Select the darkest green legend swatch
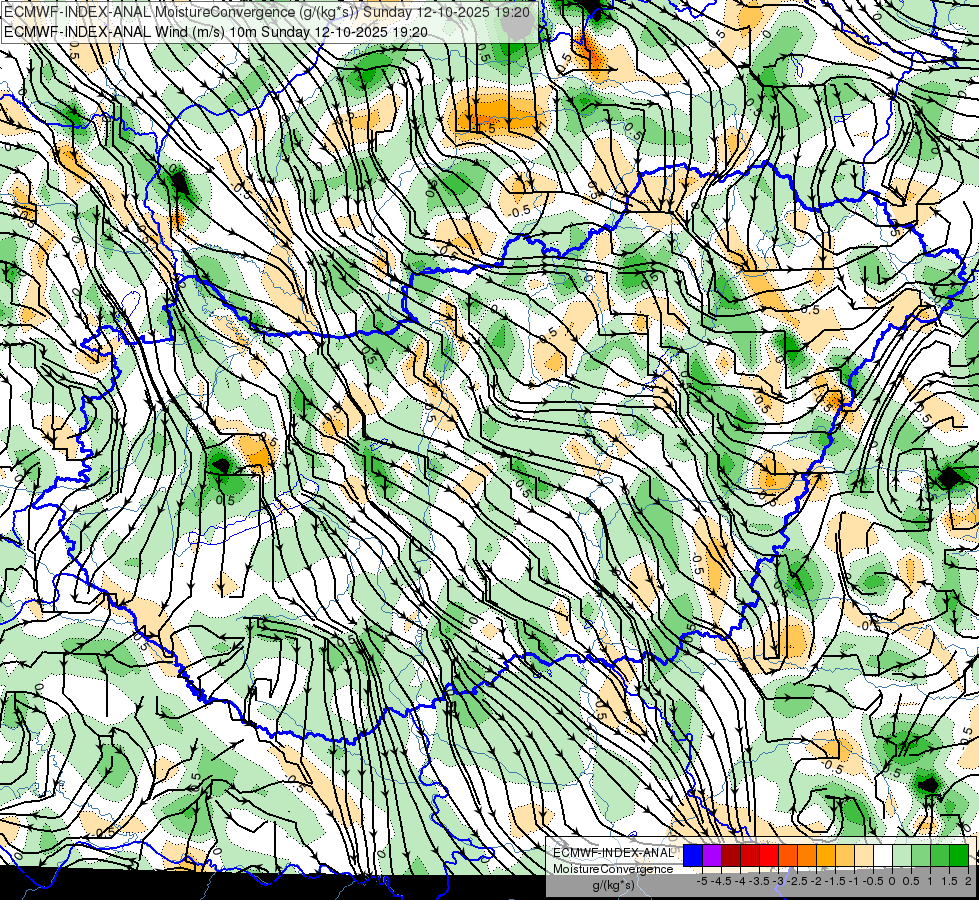 pyautogui.click(x=959, y=855)
